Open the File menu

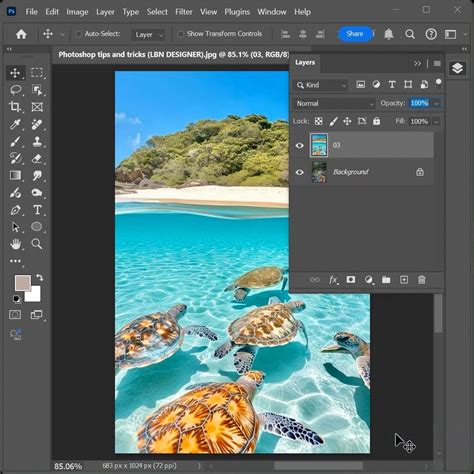[x=32, y=12]
